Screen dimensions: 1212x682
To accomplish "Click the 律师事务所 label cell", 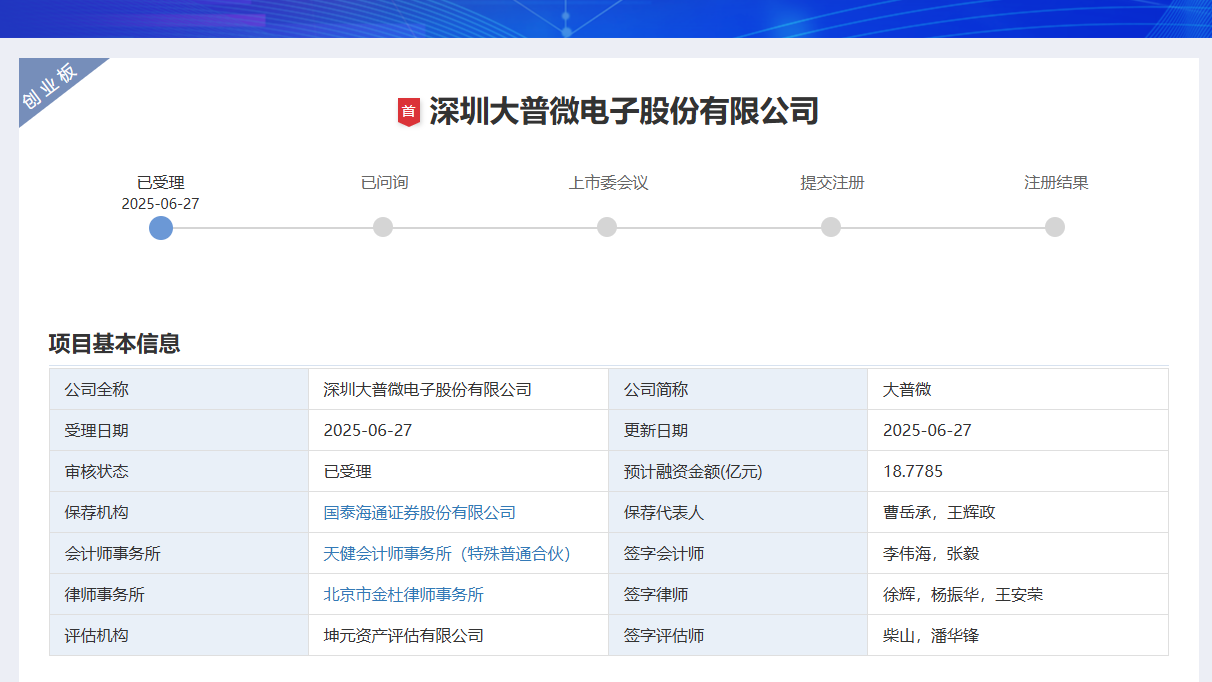I will click(x=179, y=594).
